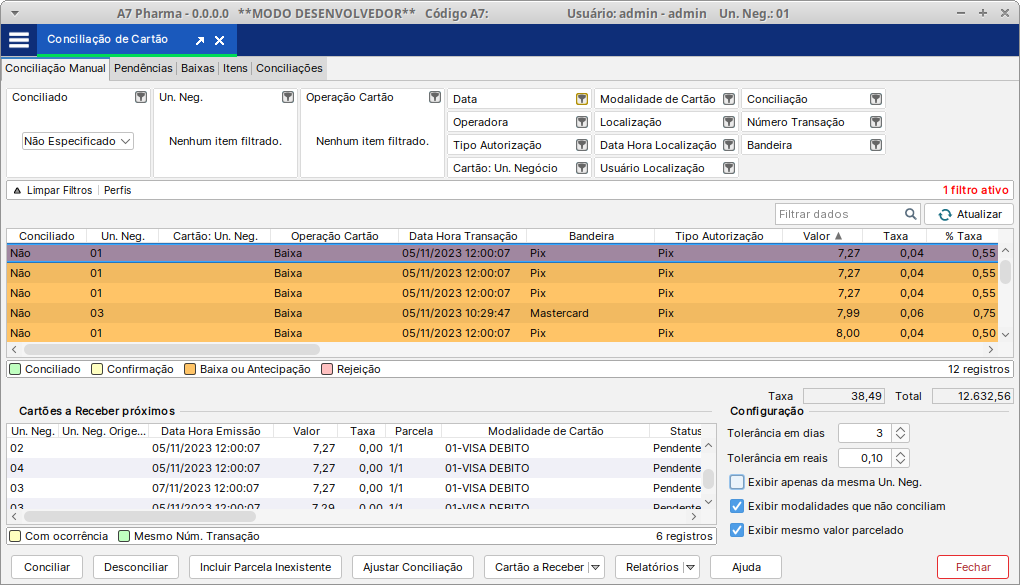Click the Modalidade de Cartão funnel icon

click(729, 99)
